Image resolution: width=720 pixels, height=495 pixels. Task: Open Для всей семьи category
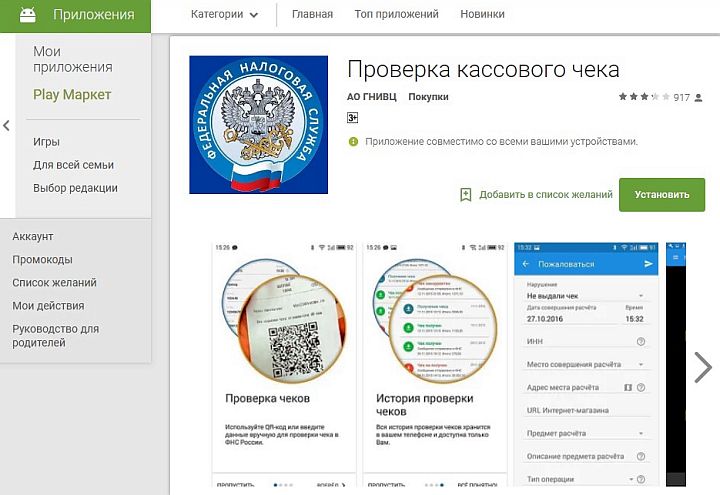point(73,164)
